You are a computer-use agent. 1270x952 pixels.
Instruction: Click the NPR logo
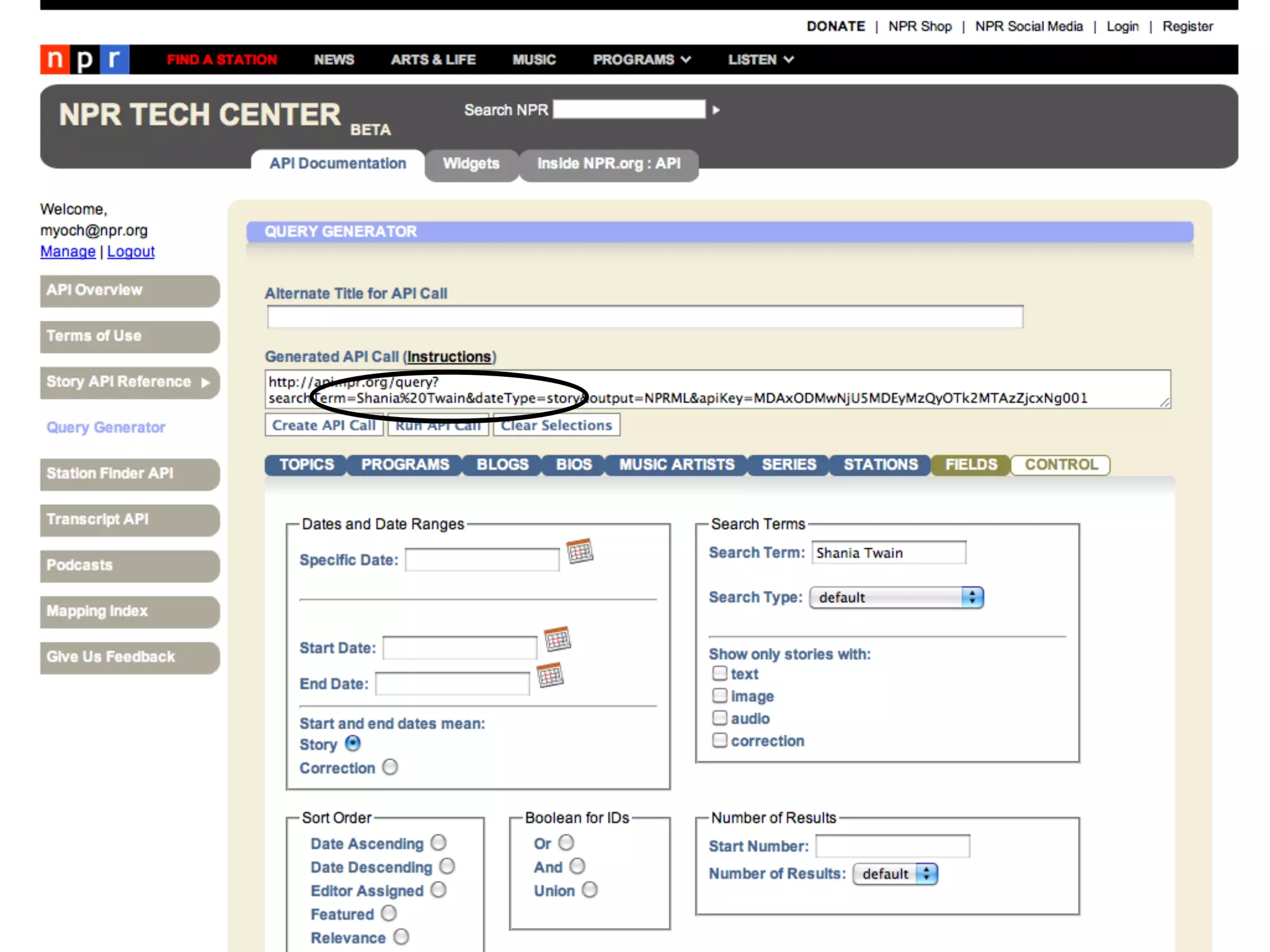coord(85,59)
